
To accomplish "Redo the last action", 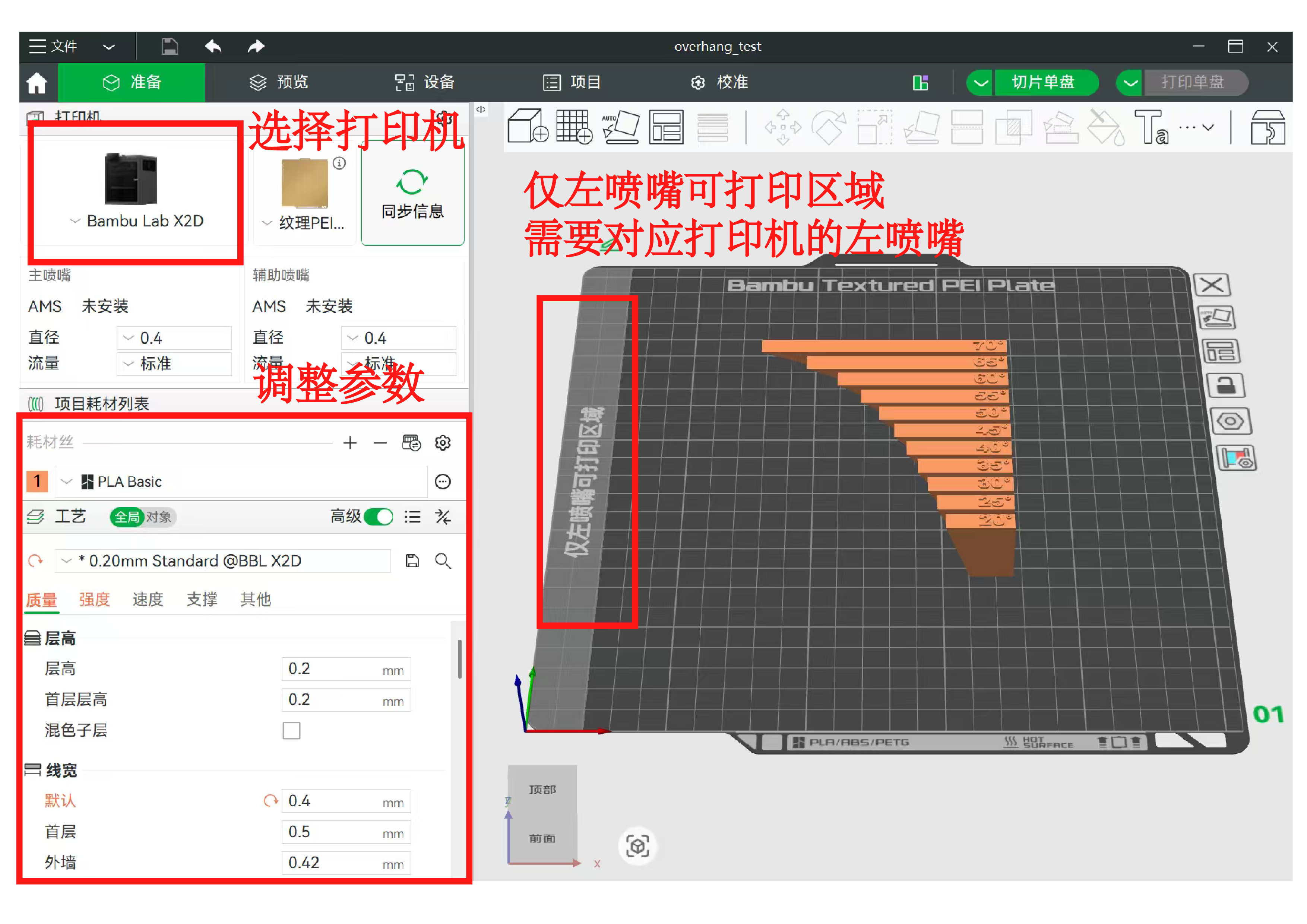I will click(256, 46).
